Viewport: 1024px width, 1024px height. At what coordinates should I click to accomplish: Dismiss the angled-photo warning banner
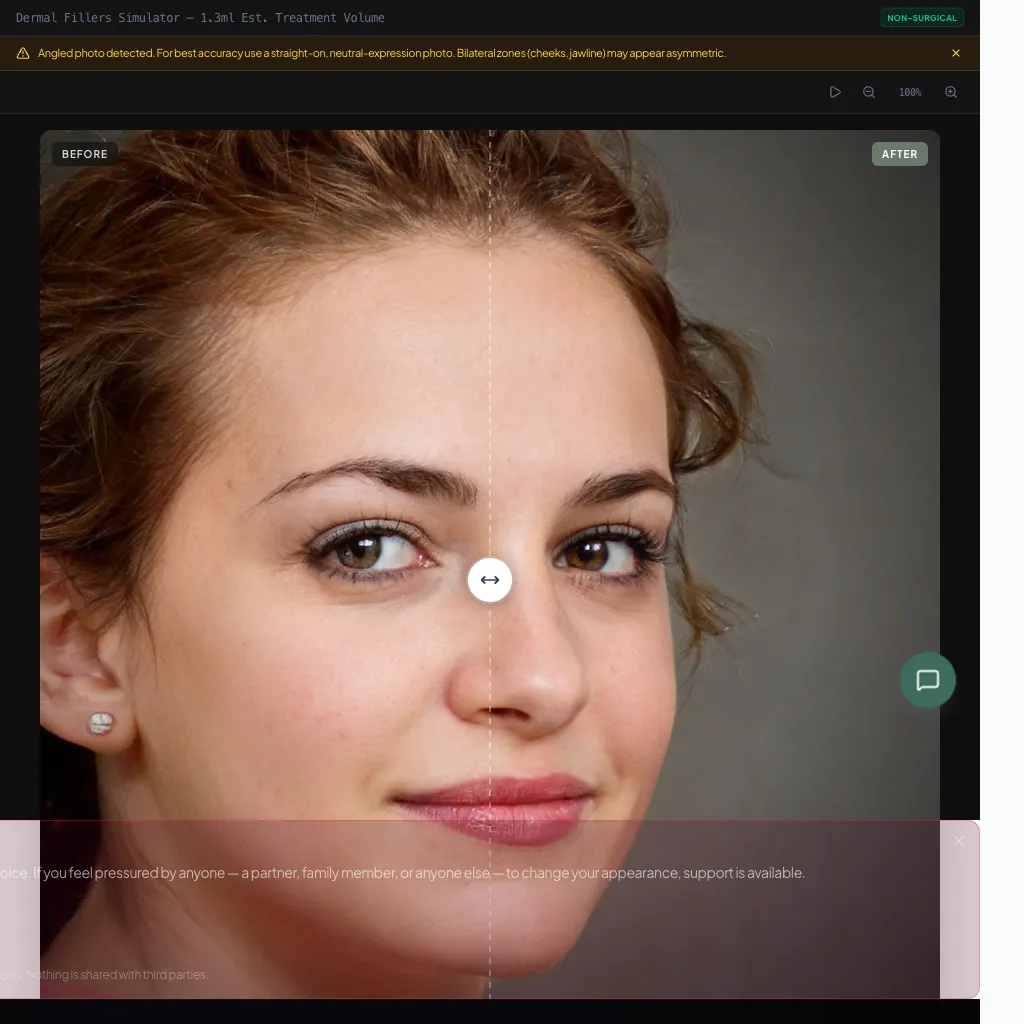pos(955,53)
